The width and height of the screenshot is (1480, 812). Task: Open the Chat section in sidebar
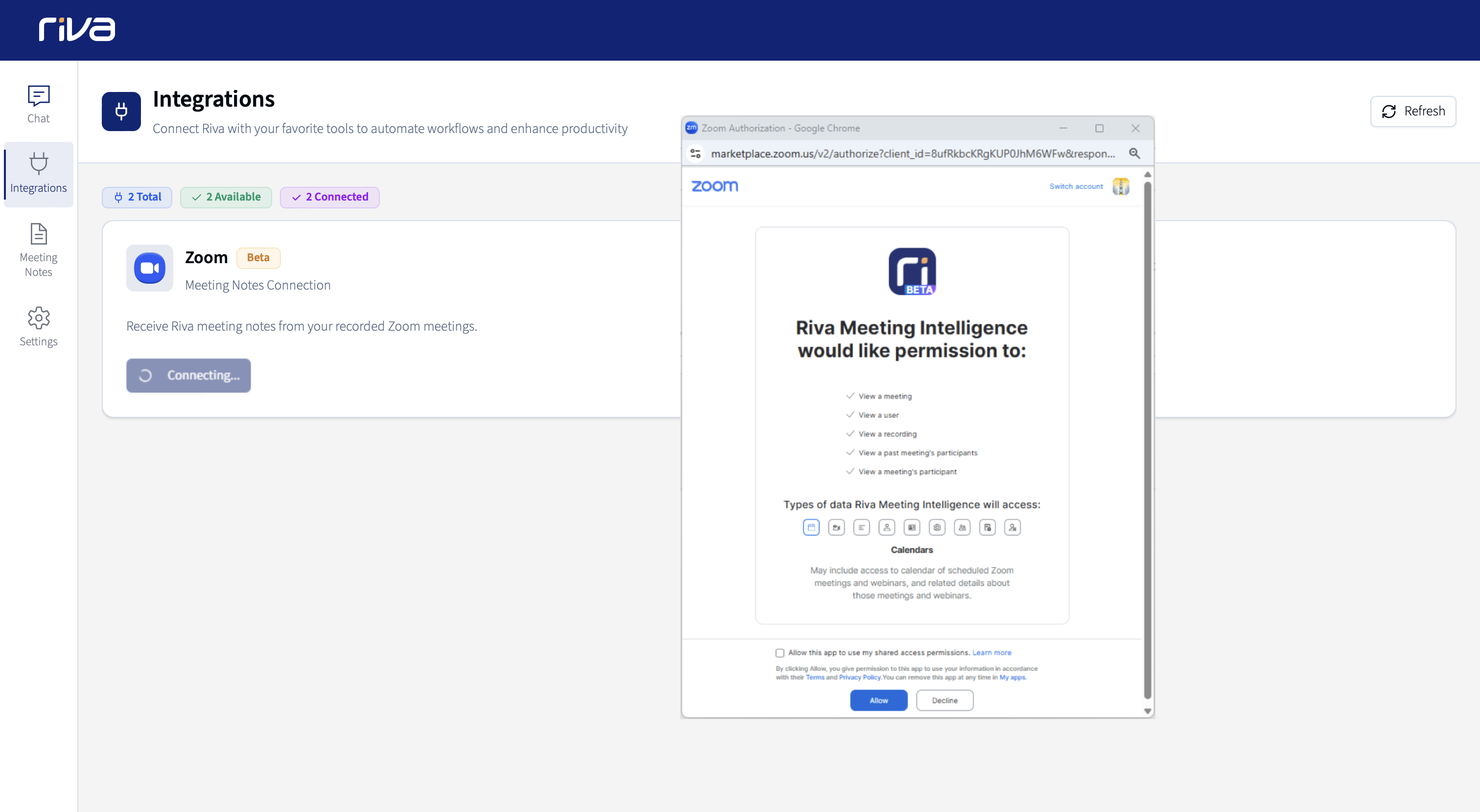coord(39,105)
